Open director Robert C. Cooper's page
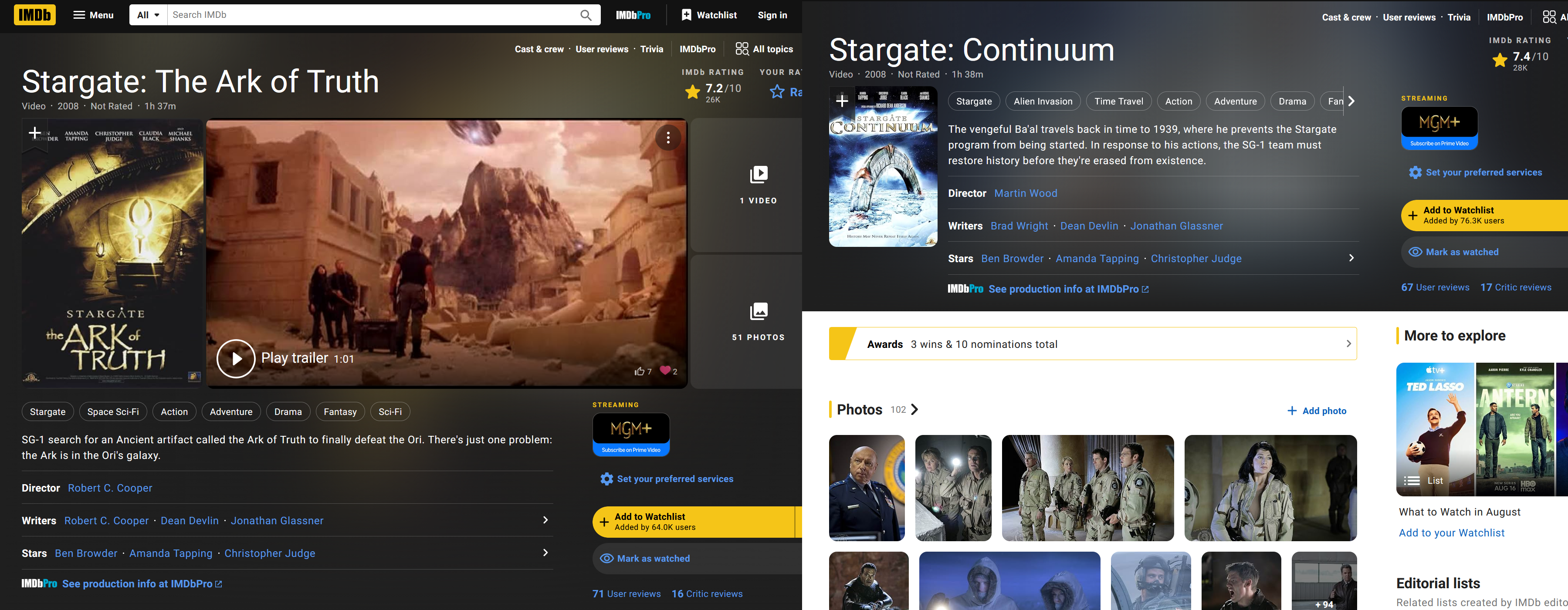This screenshot has width=1568, height=610. (x=110, y=488)
